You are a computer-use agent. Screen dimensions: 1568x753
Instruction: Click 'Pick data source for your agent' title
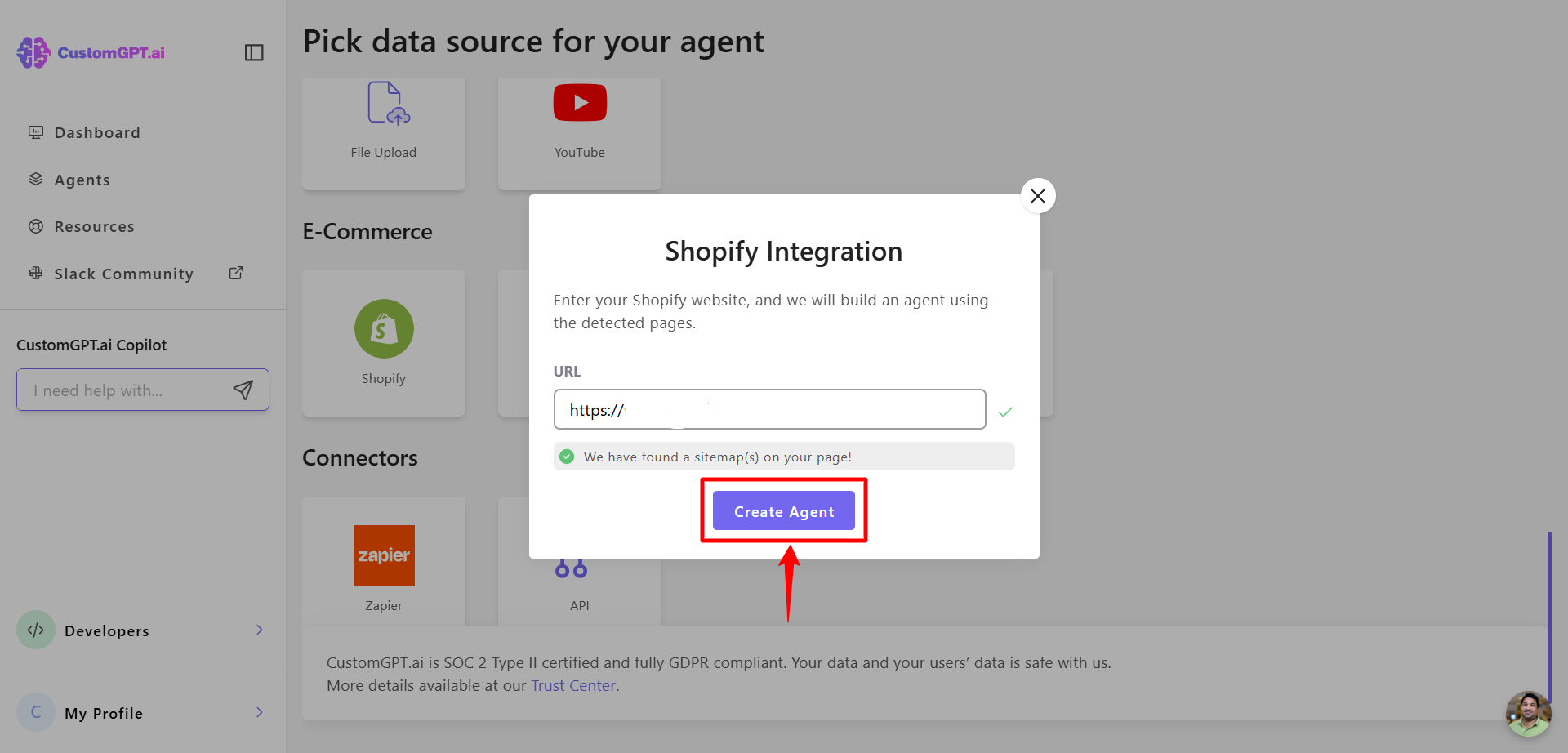pos(534,42)
